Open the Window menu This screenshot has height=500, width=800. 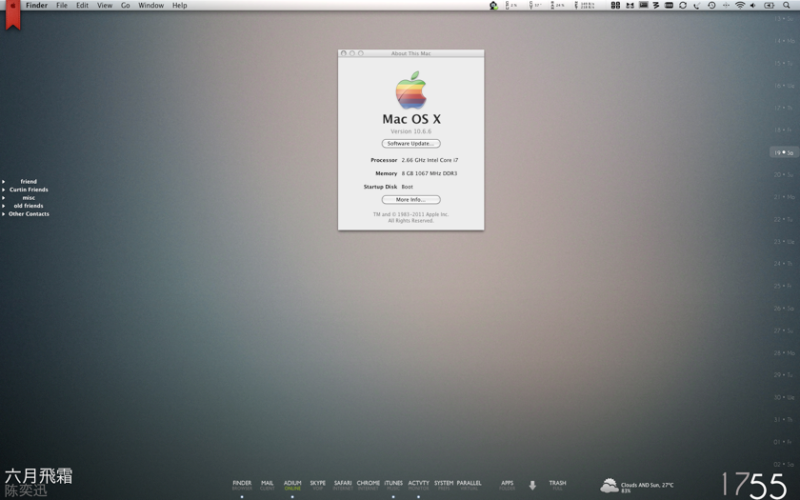pyautogui.click(x=151, y=5)
